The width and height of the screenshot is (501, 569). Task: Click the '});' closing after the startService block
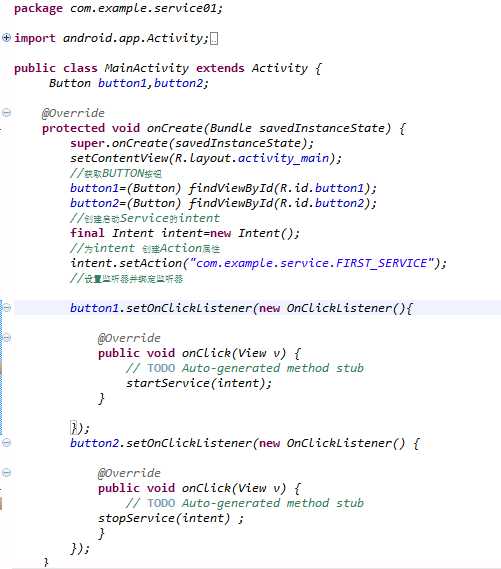80,428
